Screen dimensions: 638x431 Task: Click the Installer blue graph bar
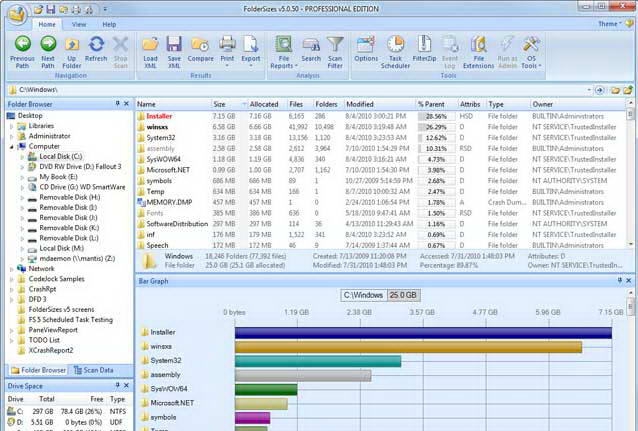(423, 333)
